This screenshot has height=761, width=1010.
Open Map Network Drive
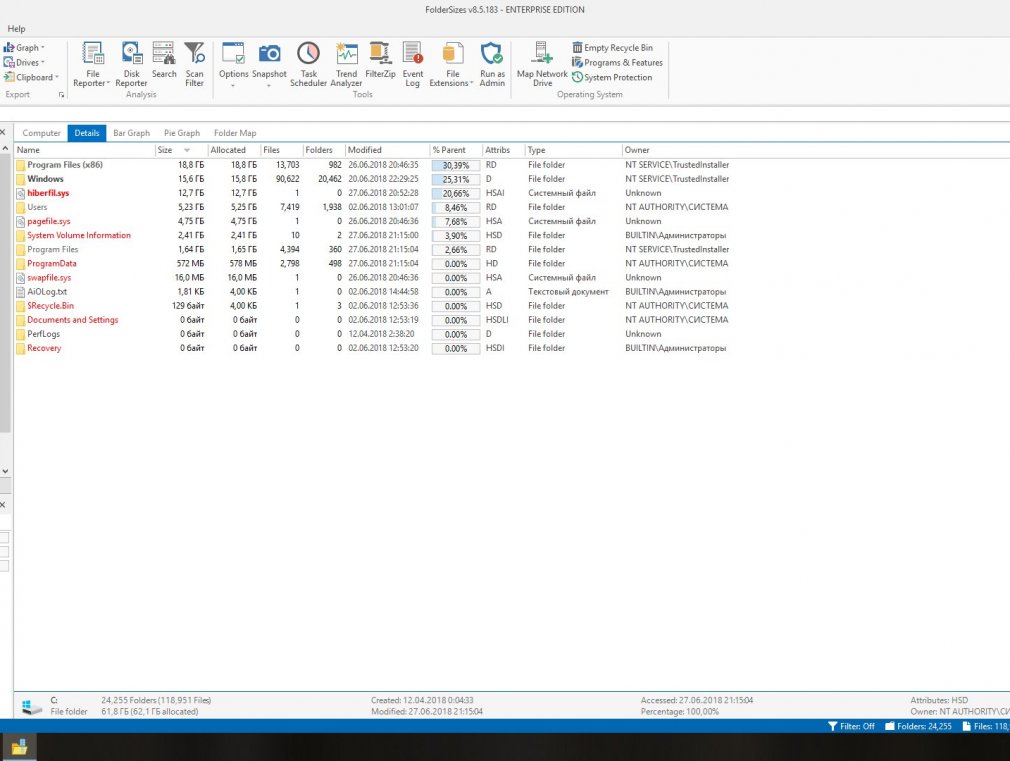click(542, 64)
